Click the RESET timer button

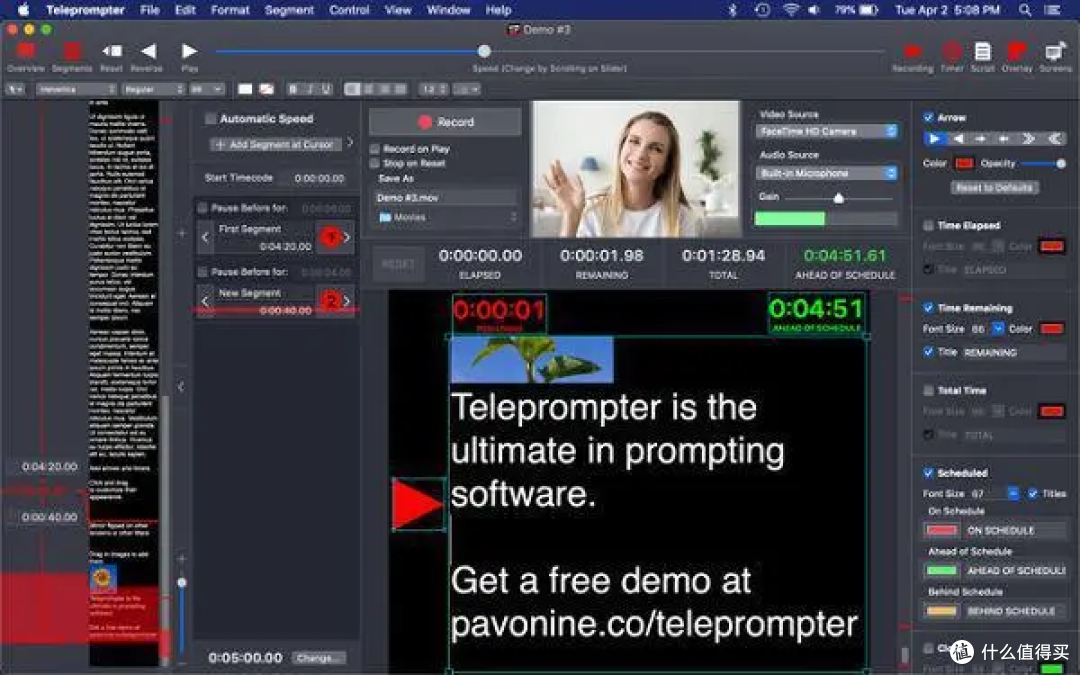click(x=398, y=264)
